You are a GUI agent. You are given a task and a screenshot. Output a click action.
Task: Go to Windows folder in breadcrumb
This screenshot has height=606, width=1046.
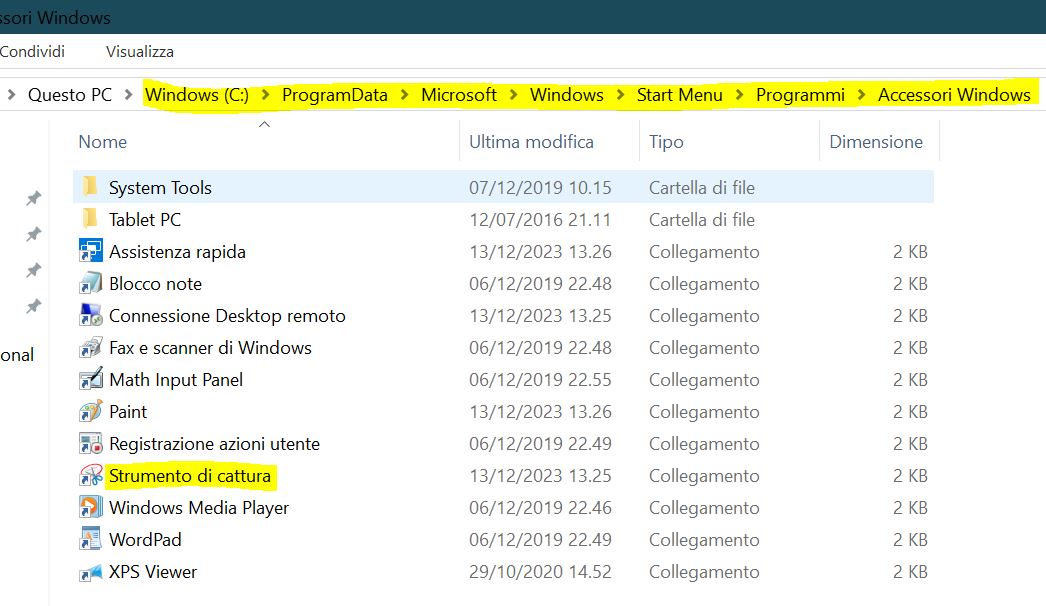[566, 95]
